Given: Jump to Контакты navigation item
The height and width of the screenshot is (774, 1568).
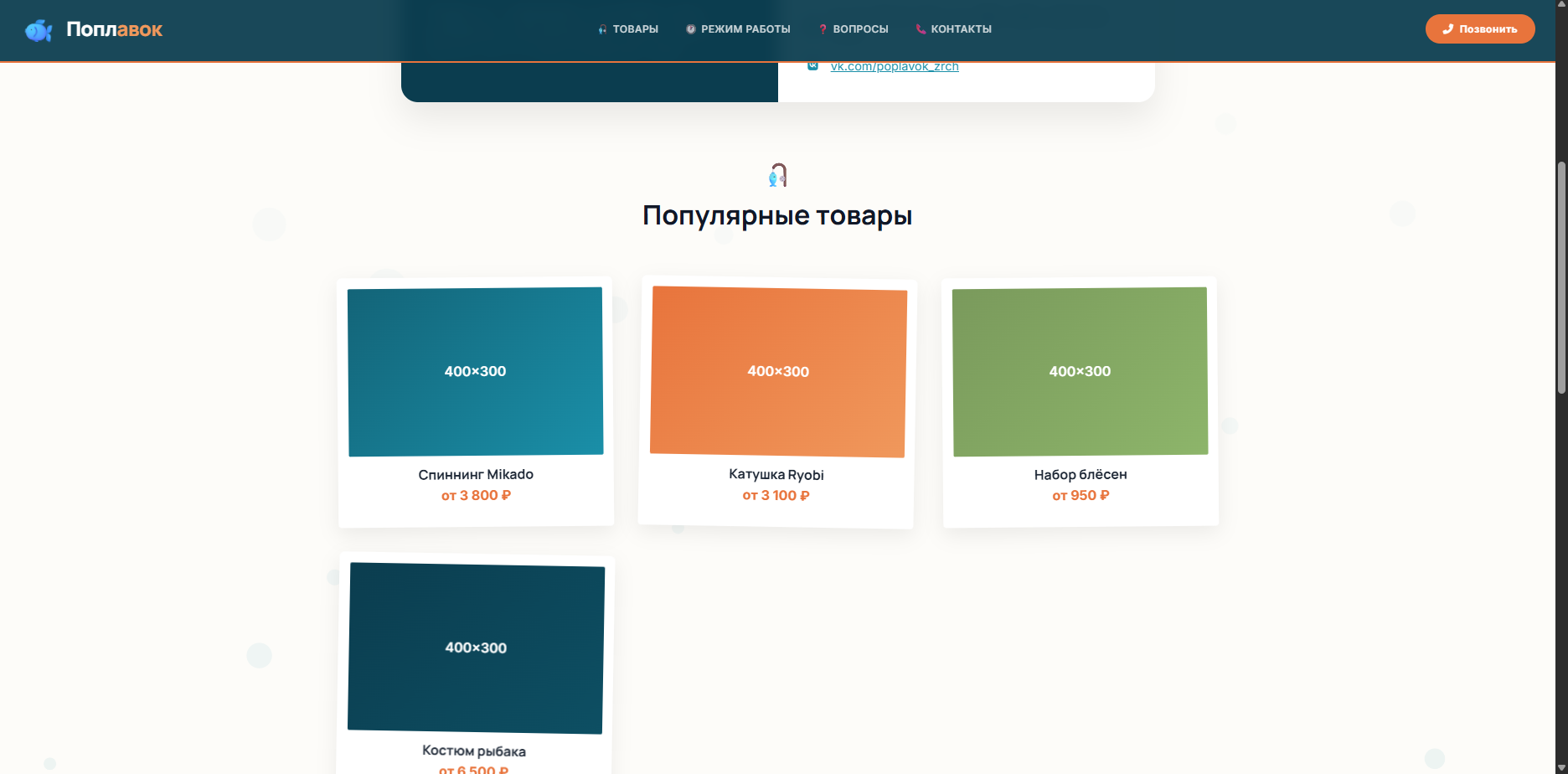Looking at the screenshot, I should pos(954,29).
